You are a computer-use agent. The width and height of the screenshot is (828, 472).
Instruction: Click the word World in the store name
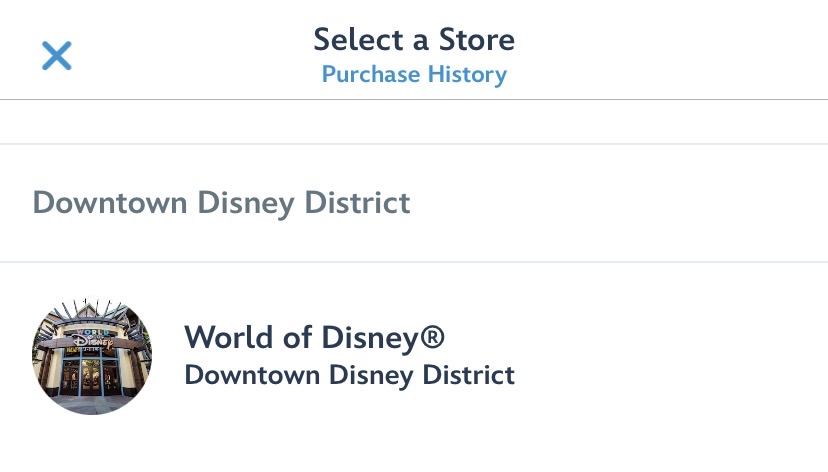[227, 338]
